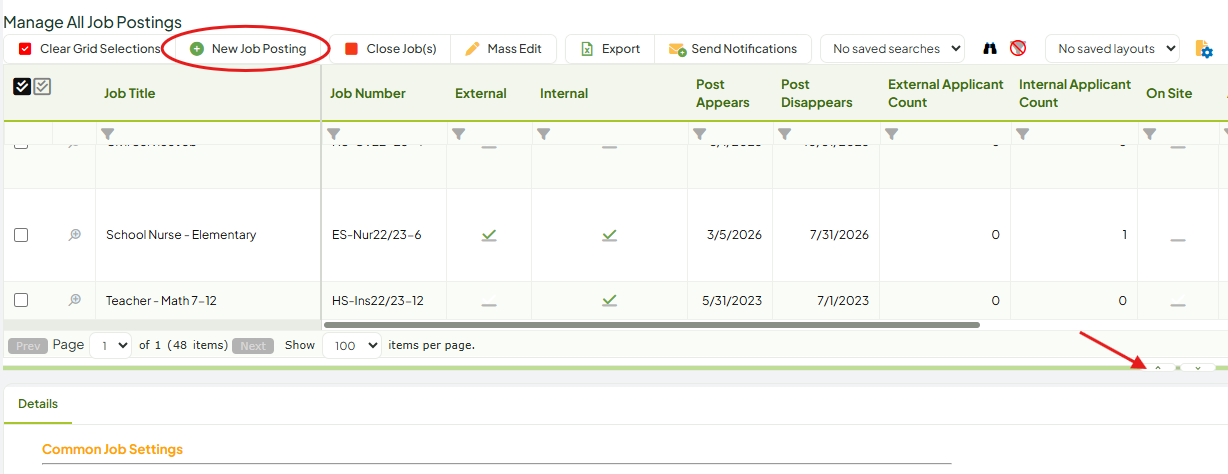Click the binoculars search icon
The width and height of the screenshot is (1228, 474).
990,48
